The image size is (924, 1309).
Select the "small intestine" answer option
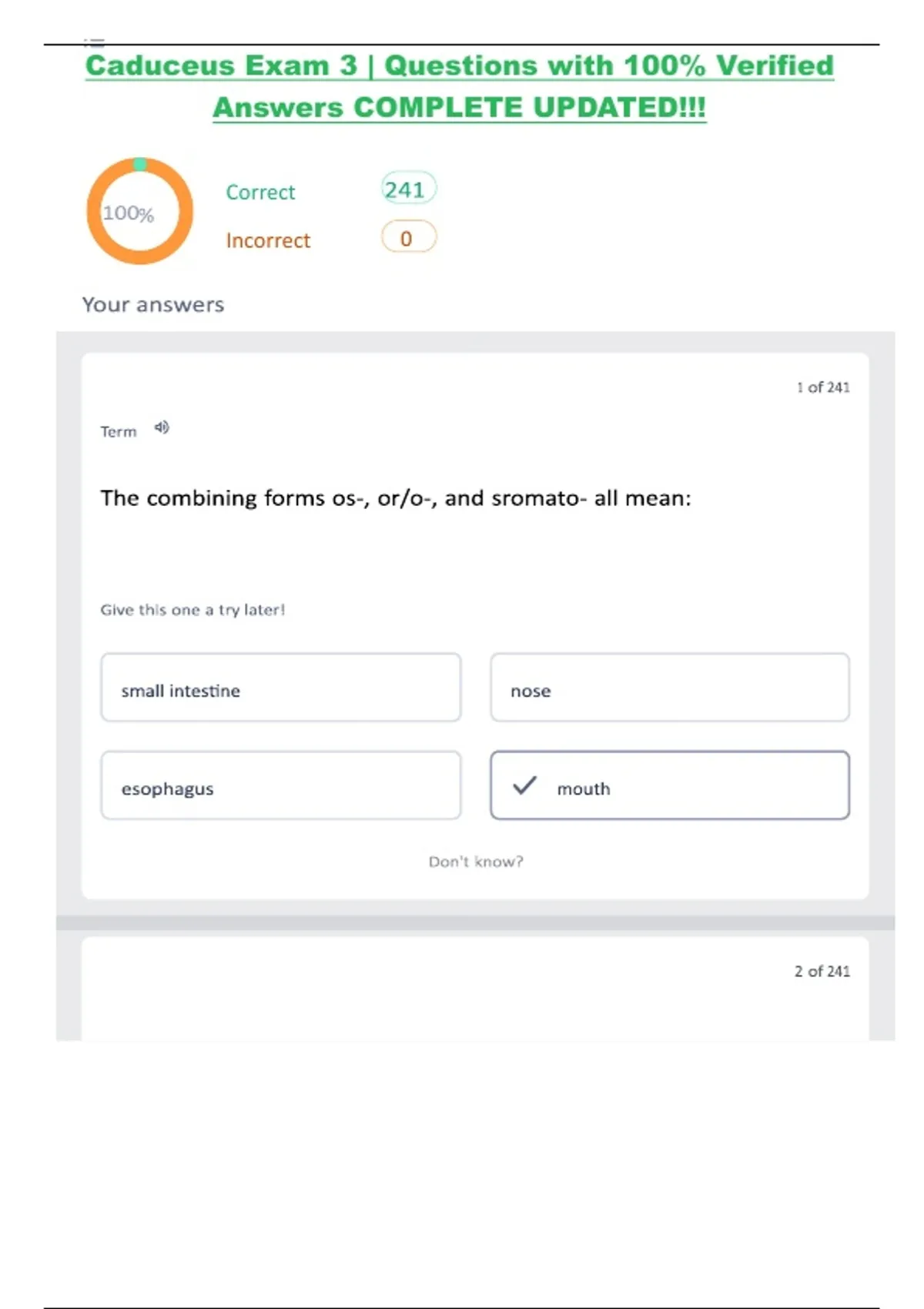281,688
